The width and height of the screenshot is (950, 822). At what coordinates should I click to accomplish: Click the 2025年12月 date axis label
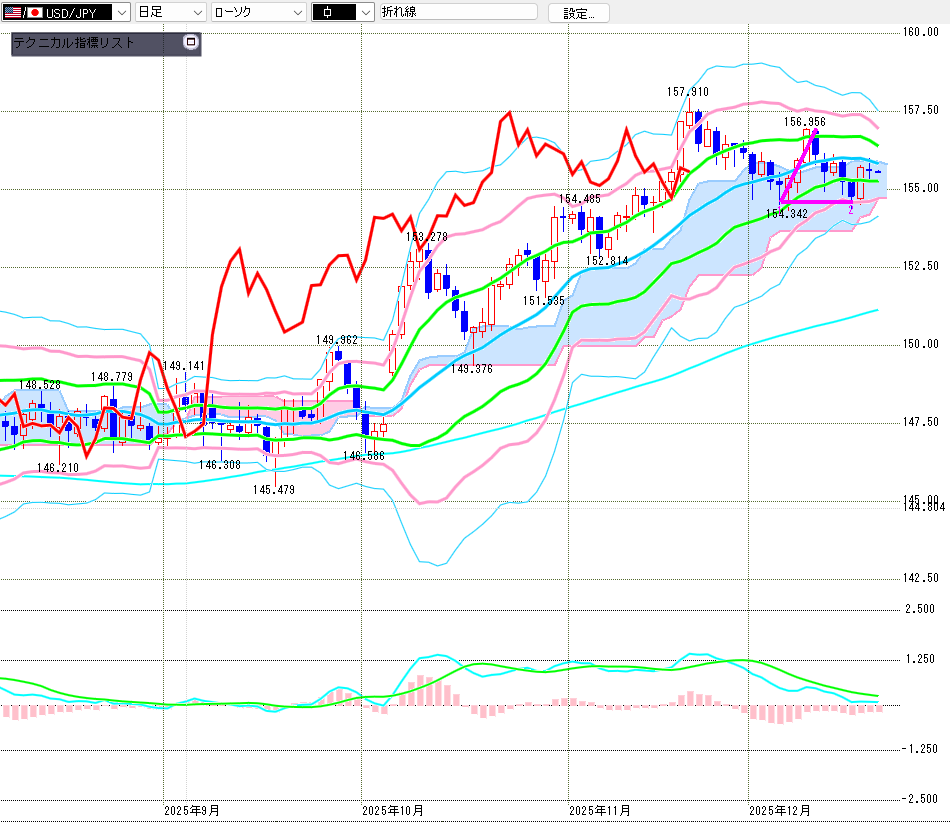pyautogui.click(x=780, y=810)
